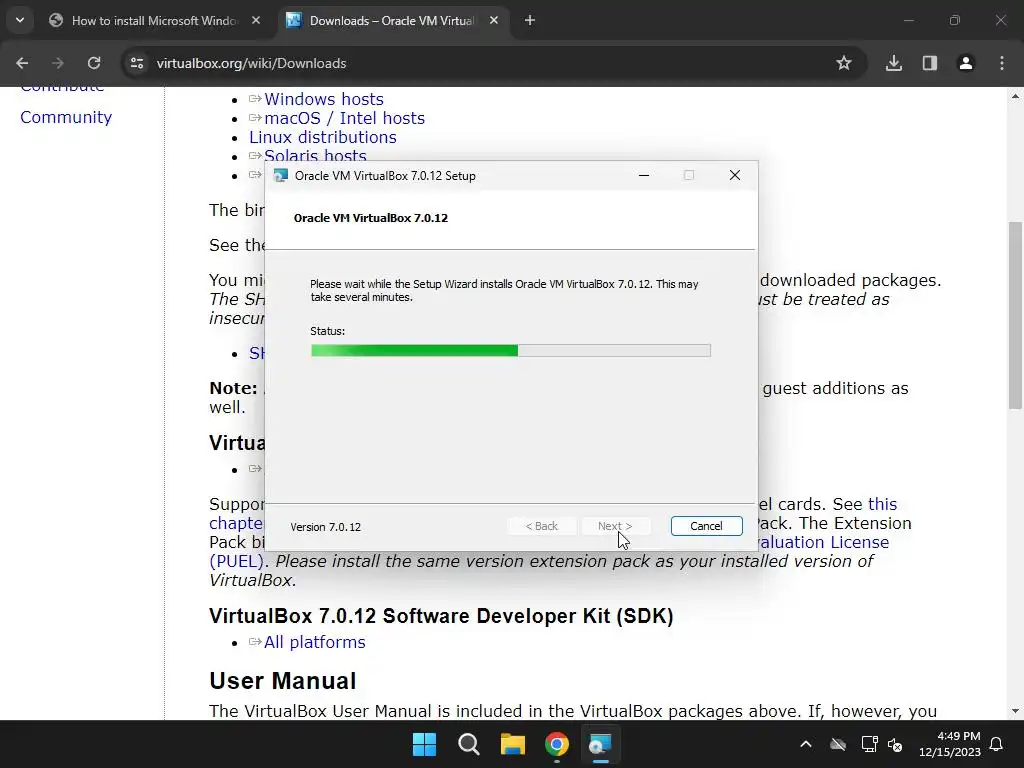The height and width of the screenshot is (768, 1024).
Task: Click the Chrome taskbar icon
Action: [x=557, y=744]
